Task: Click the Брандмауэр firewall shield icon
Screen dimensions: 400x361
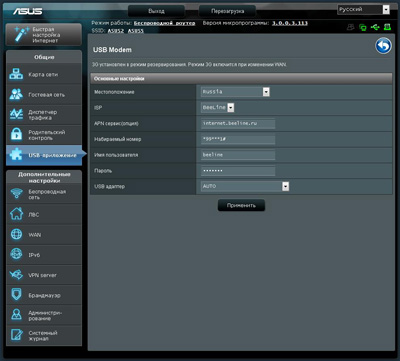Action: pos(16,295)
